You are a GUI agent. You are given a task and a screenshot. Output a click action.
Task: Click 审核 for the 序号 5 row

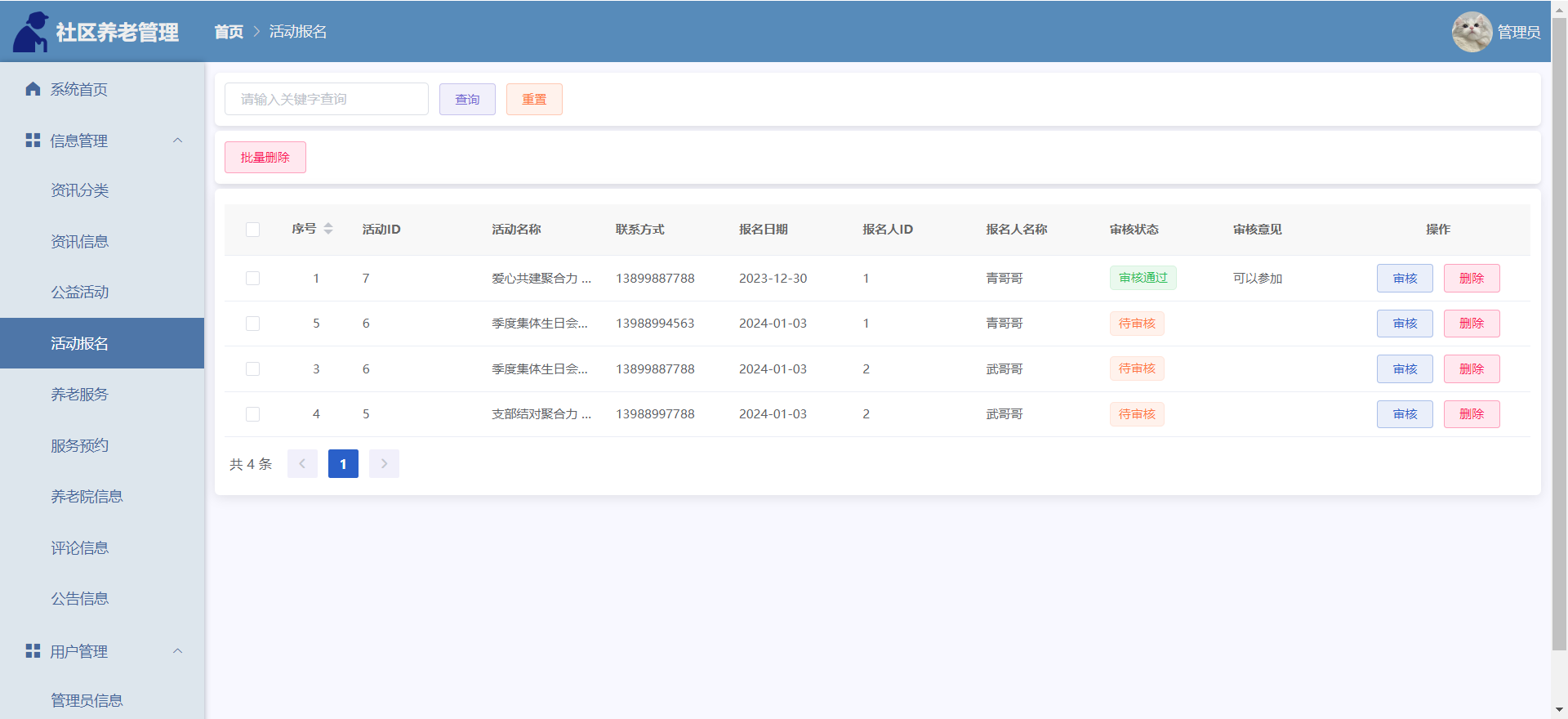pyautogui.click(x=1405, y=324)
